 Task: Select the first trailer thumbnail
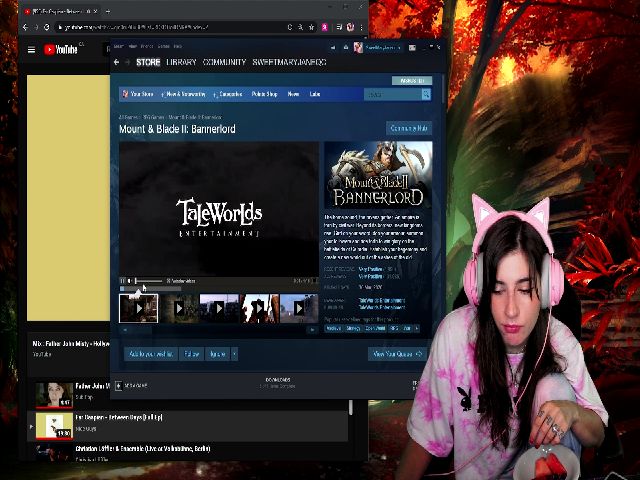(138, 309)
